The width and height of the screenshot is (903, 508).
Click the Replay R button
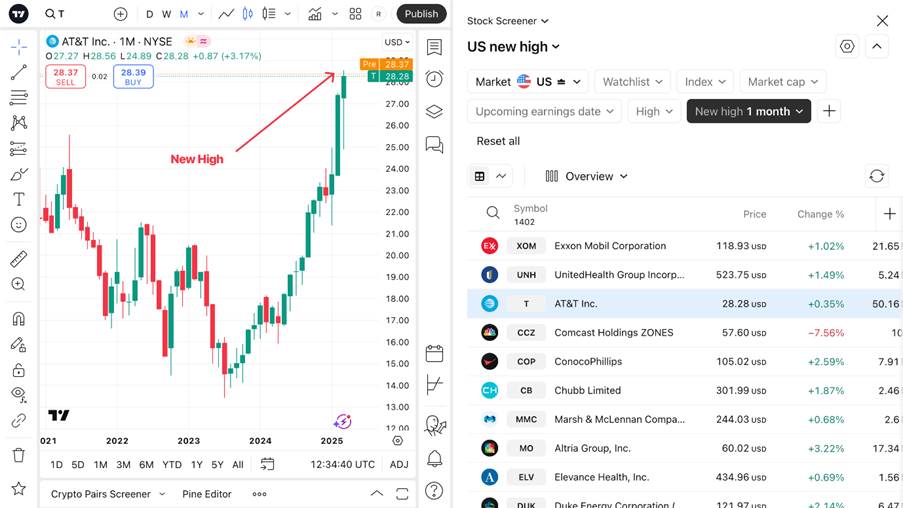378,14
